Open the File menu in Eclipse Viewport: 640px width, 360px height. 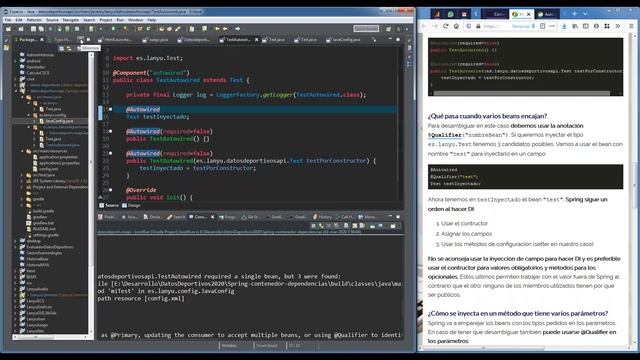click(x=8, y=20)
